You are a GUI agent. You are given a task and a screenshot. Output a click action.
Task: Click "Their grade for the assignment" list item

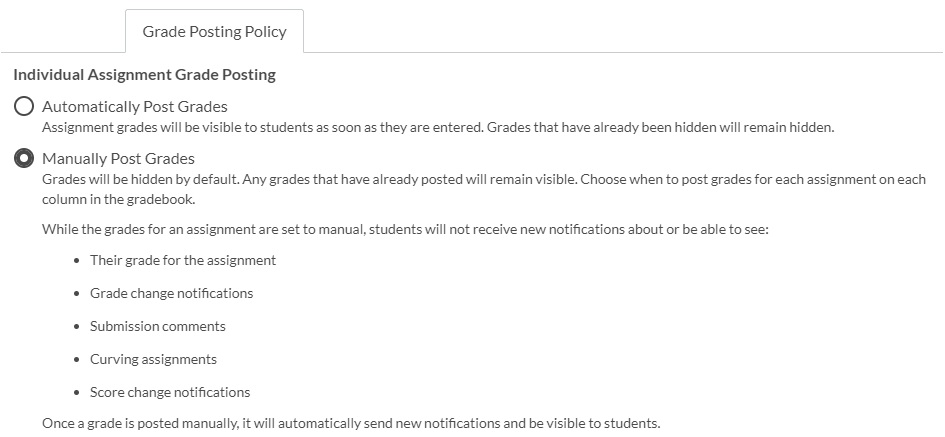(x=183, y=260)
